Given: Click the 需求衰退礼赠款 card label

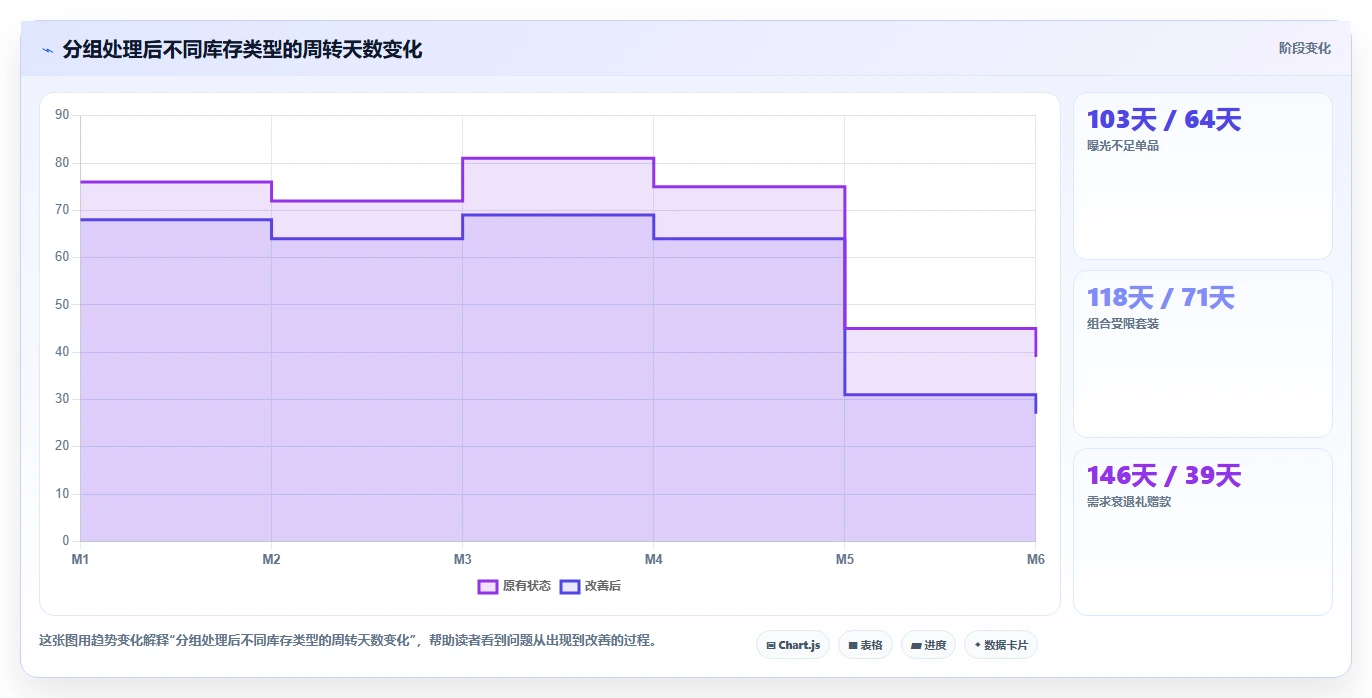Looking at the screenshot, I should point(1129,502).
